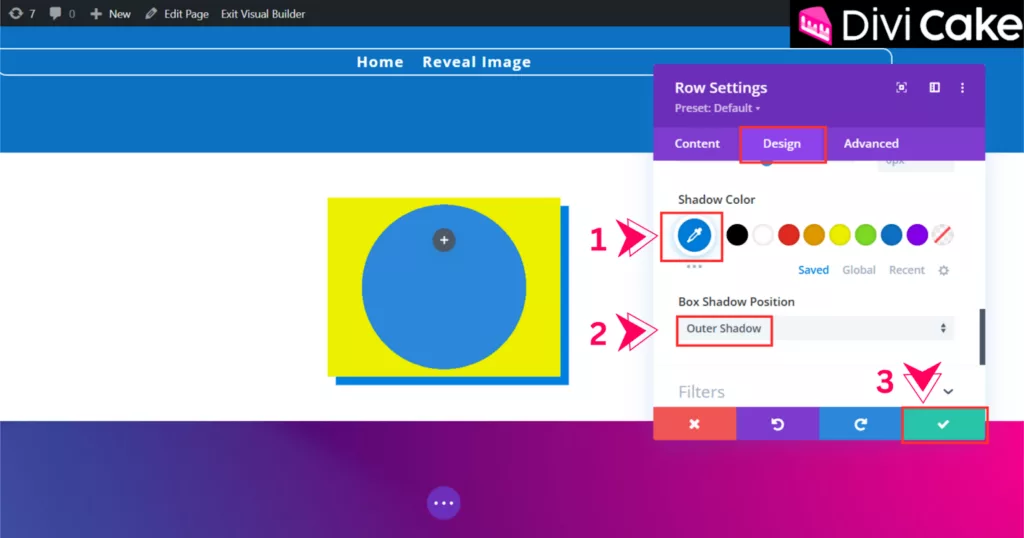Open the Preset: Default dropdown

tap(717, 108)
